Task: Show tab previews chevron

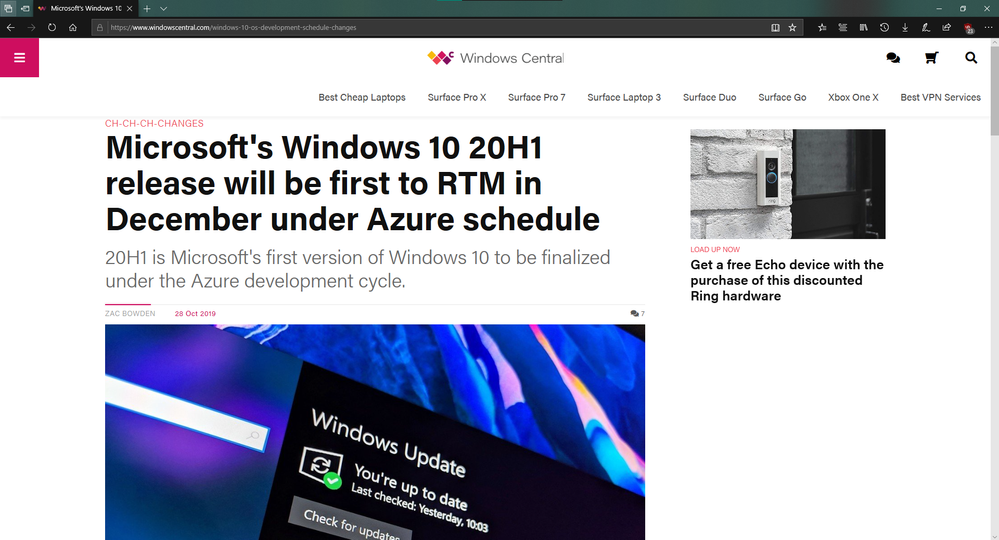Action: click(x=163, y=8)
